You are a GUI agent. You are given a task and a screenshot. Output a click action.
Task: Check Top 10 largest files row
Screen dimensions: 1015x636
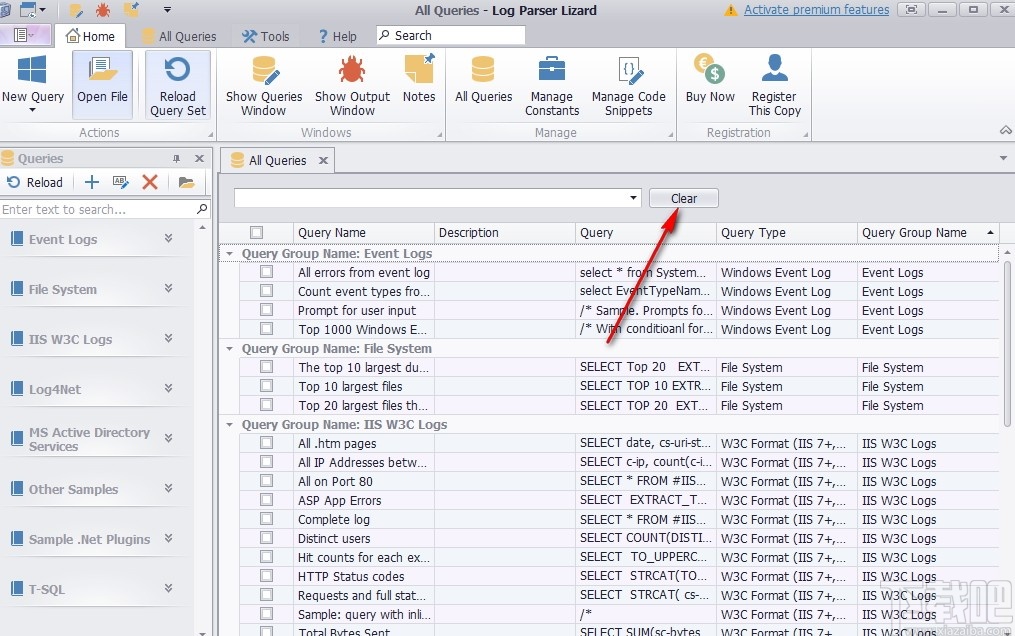tap(266, 386)
